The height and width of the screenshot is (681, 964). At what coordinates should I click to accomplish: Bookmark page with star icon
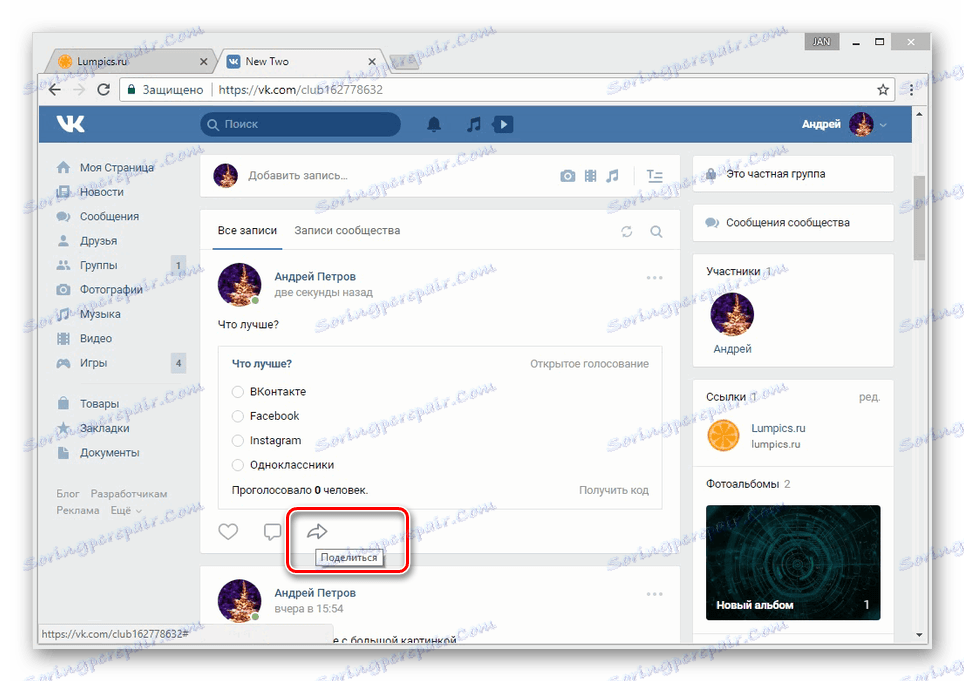click(x=883, y=90)
